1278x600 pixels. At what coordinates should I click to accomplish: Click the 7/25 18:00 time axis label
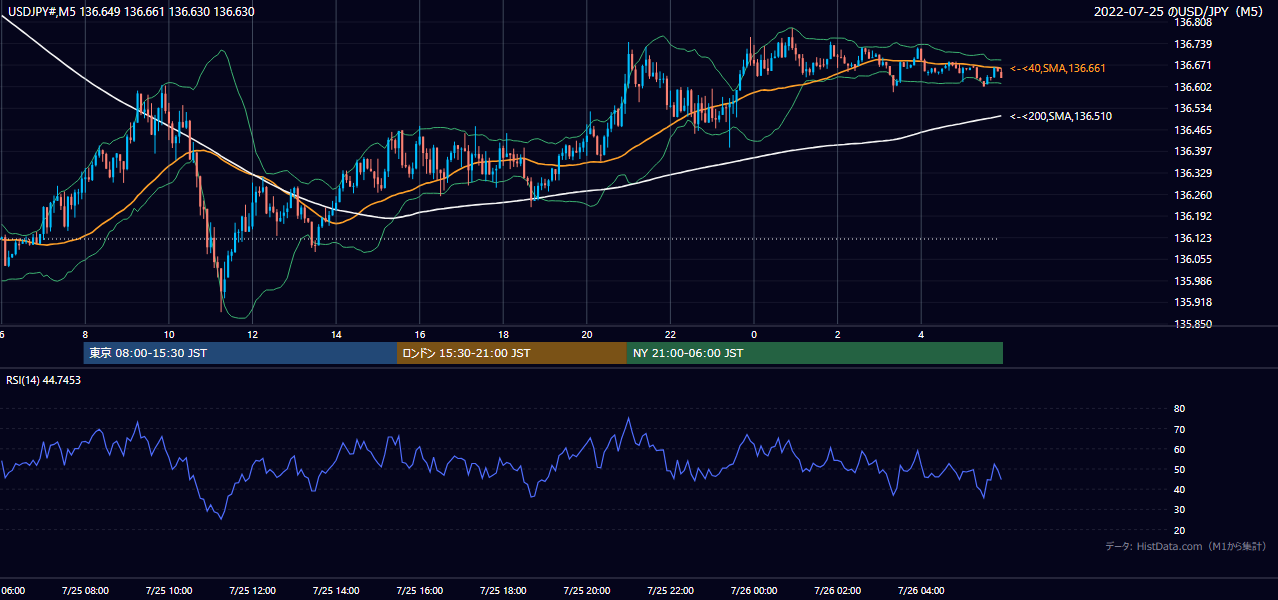click(x=503, y=591)
